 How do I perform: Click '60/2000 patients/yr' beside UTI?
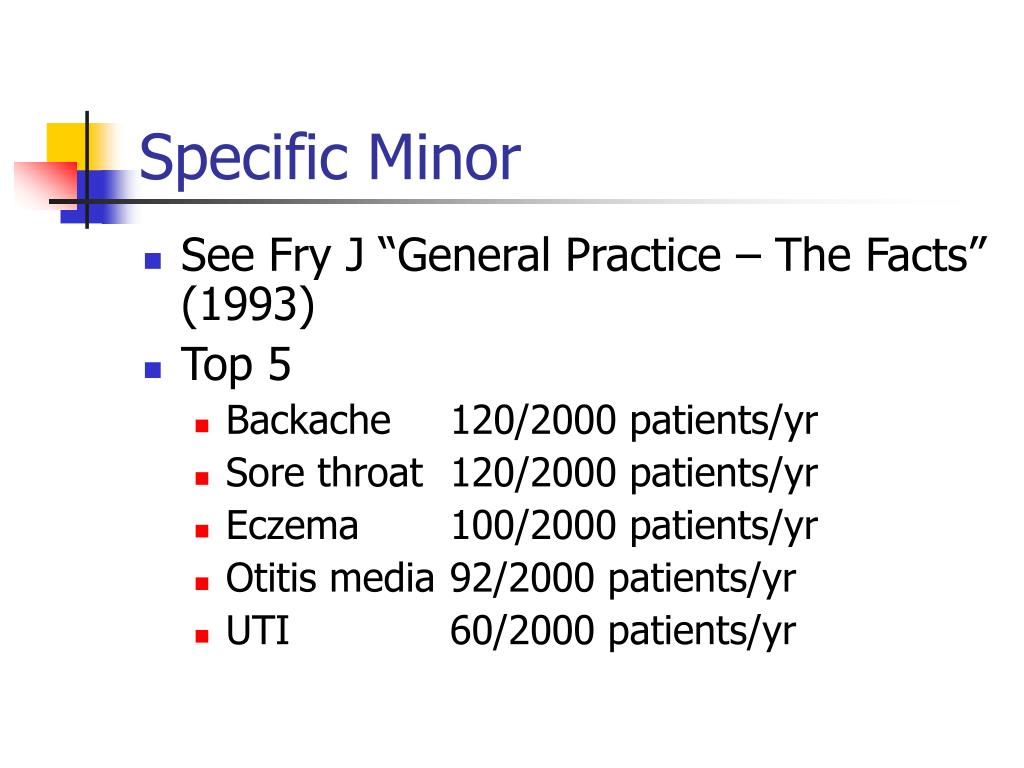pyautogui.click(x=623, y=631)
